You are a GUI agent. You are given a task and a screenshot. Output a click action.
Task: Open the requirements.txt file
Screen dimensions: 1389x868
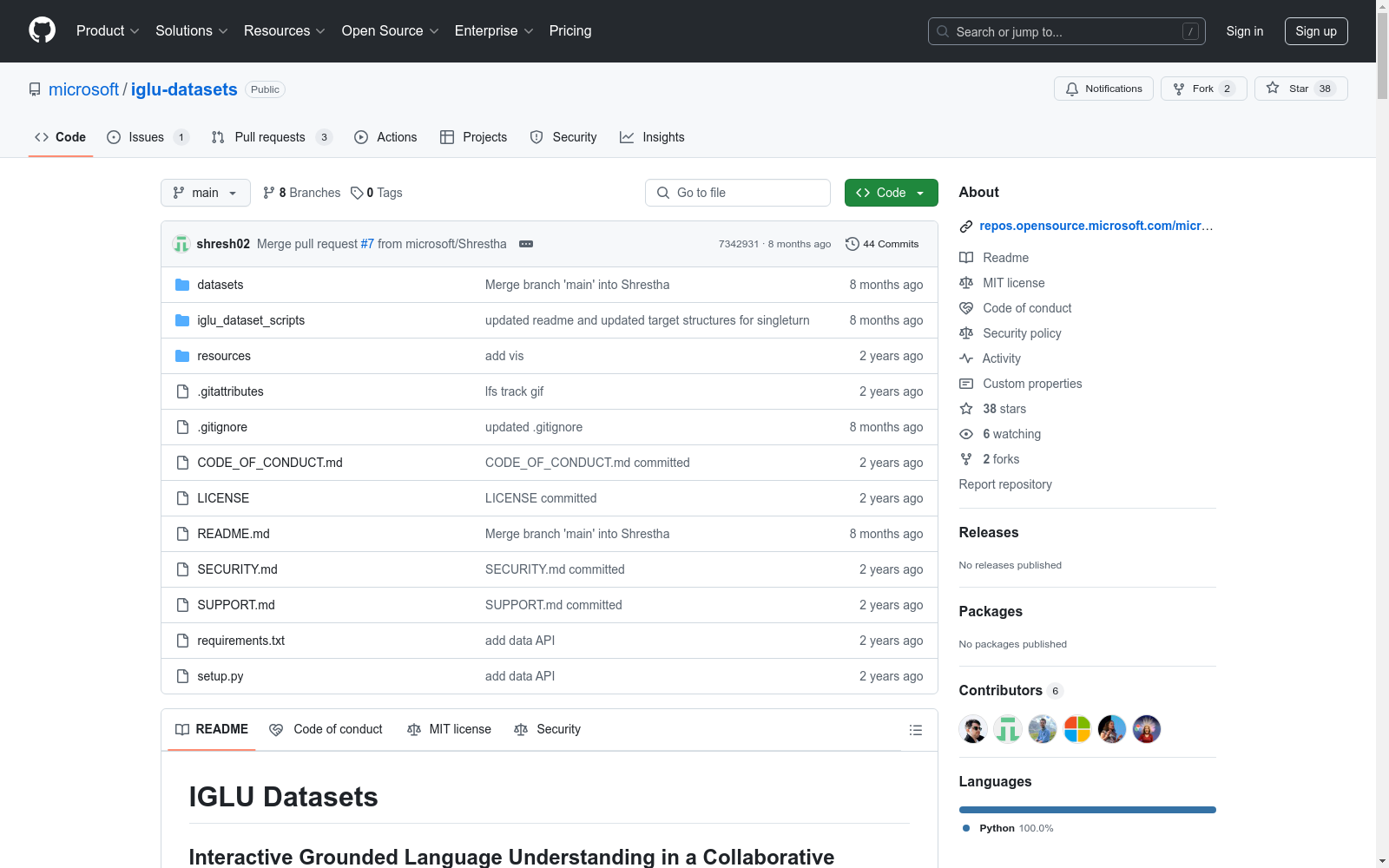click(240, 641)
